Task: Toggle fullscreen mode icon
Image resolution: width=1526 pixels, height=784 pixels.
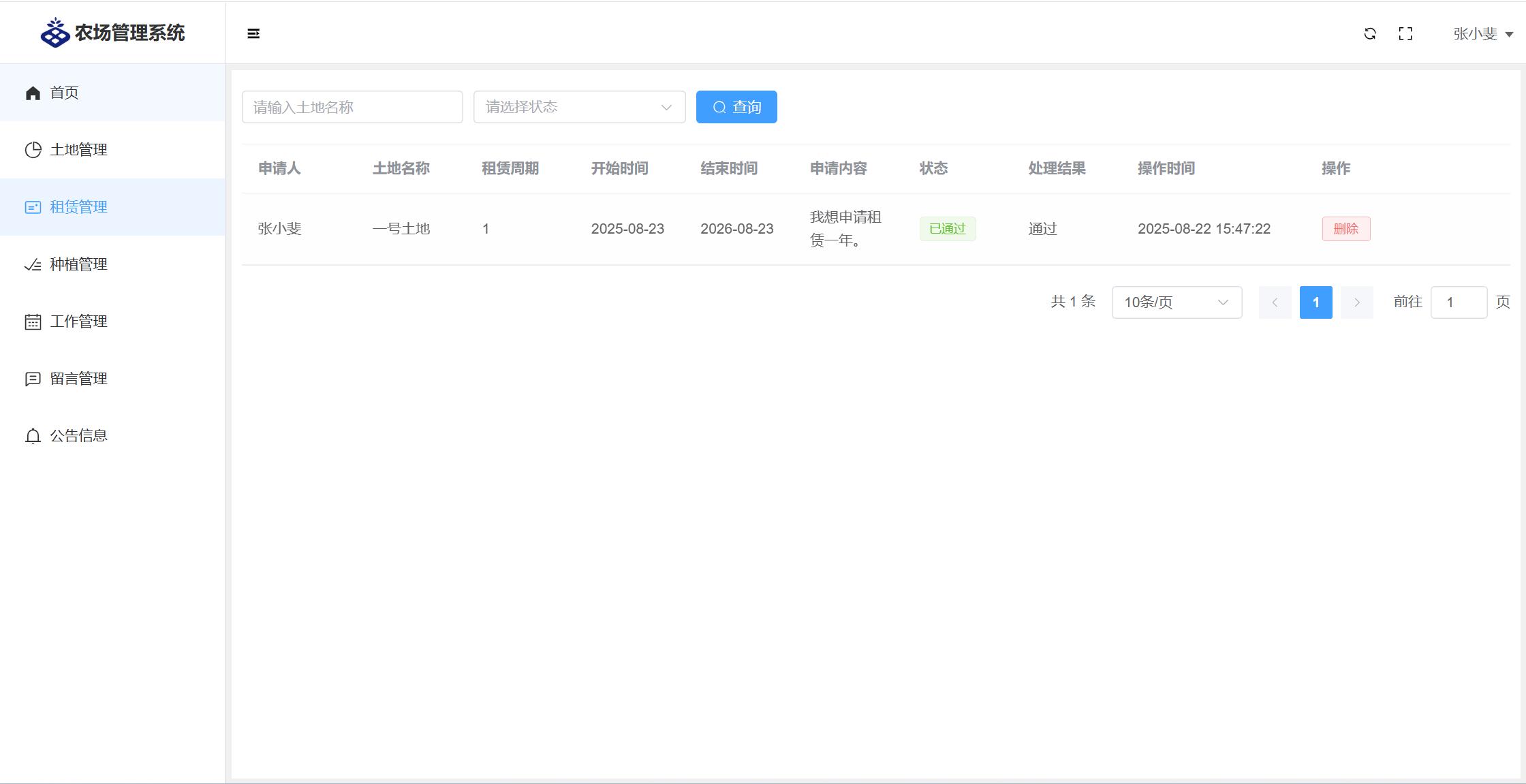Action: pos(1405,33)
